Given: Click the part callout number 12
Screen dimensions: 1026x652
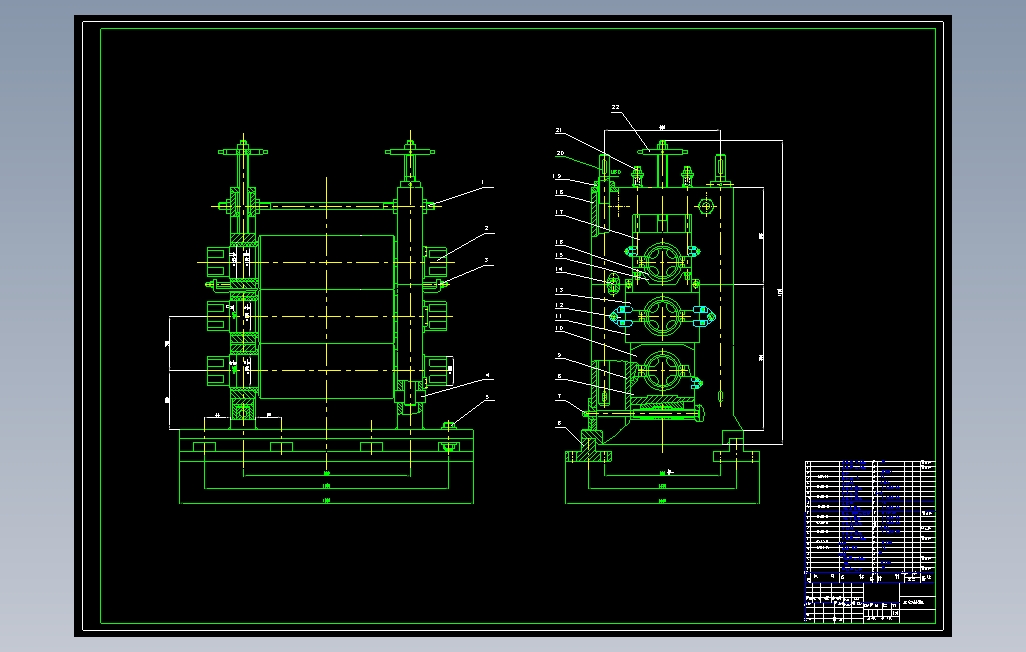Looking at the screenshot, I should (559, 305).
